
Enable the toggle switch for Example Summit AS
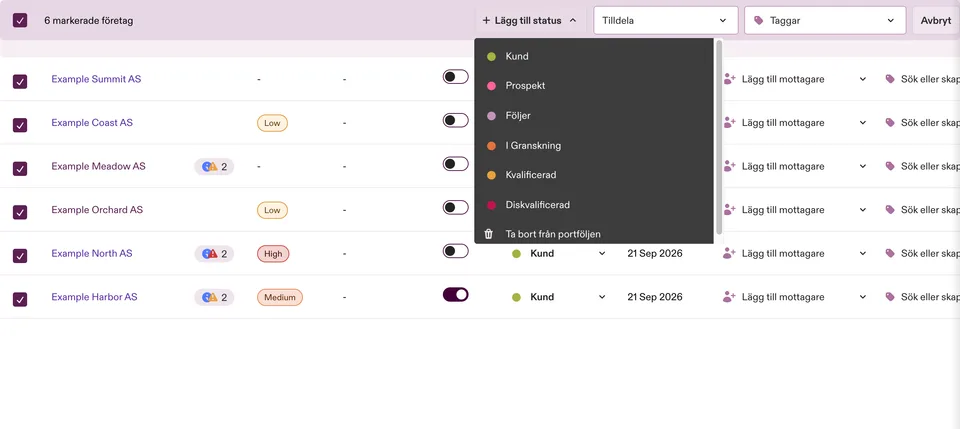point(456,76)
